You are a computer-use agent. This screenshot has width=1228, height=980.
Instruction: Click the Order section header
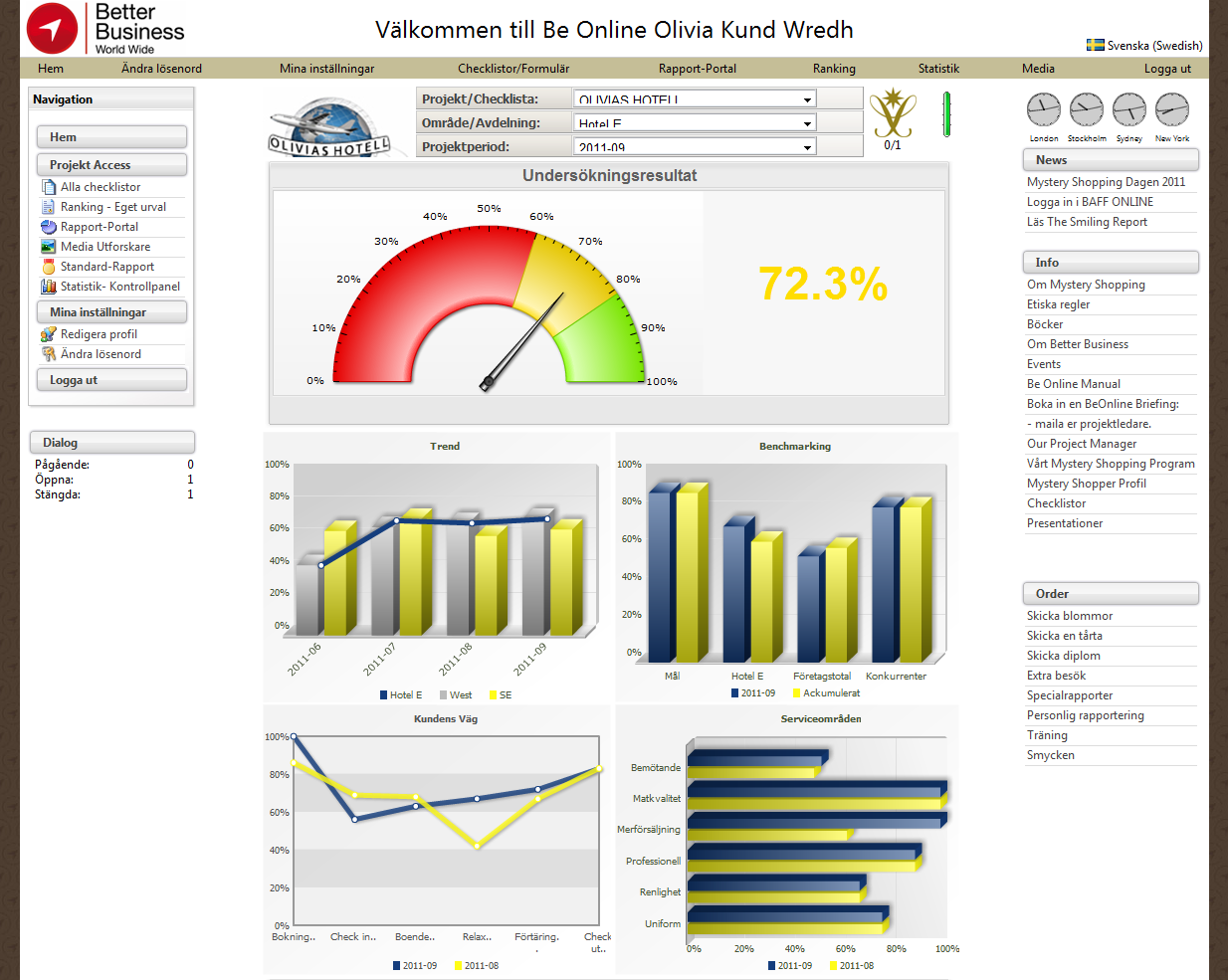pyautogui.click(x=1111, y=594)
